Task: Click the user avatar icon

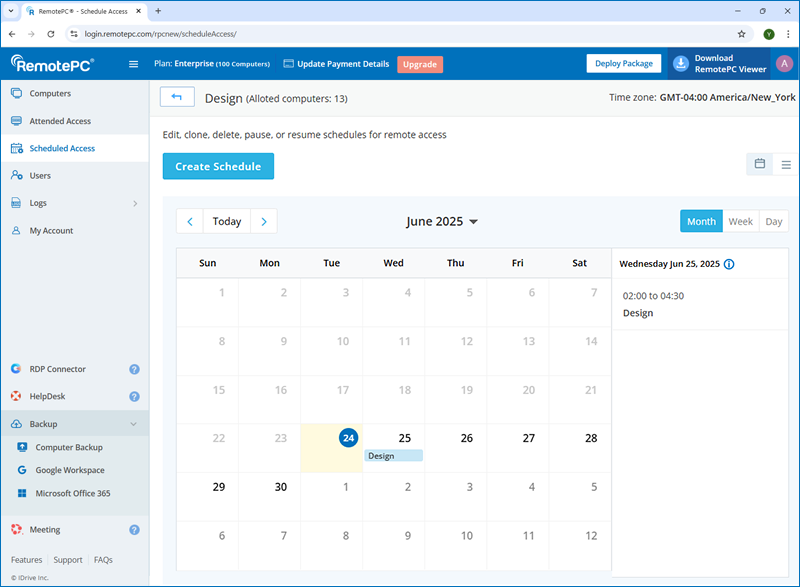Action: [x=784, y=64]
